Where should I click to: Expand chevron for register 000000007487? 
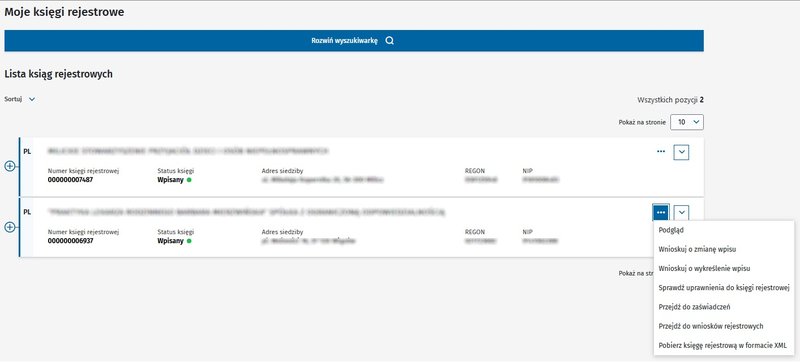pos(681,152)
